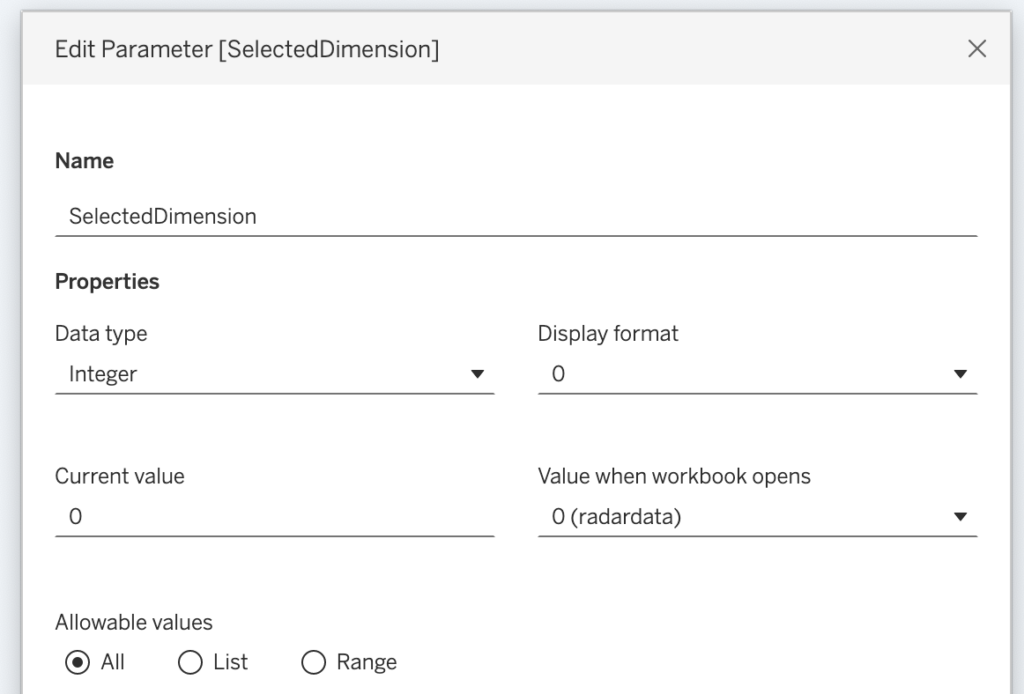
Task: Close the Edit Parameter dialog
Action: pos(977,49)
